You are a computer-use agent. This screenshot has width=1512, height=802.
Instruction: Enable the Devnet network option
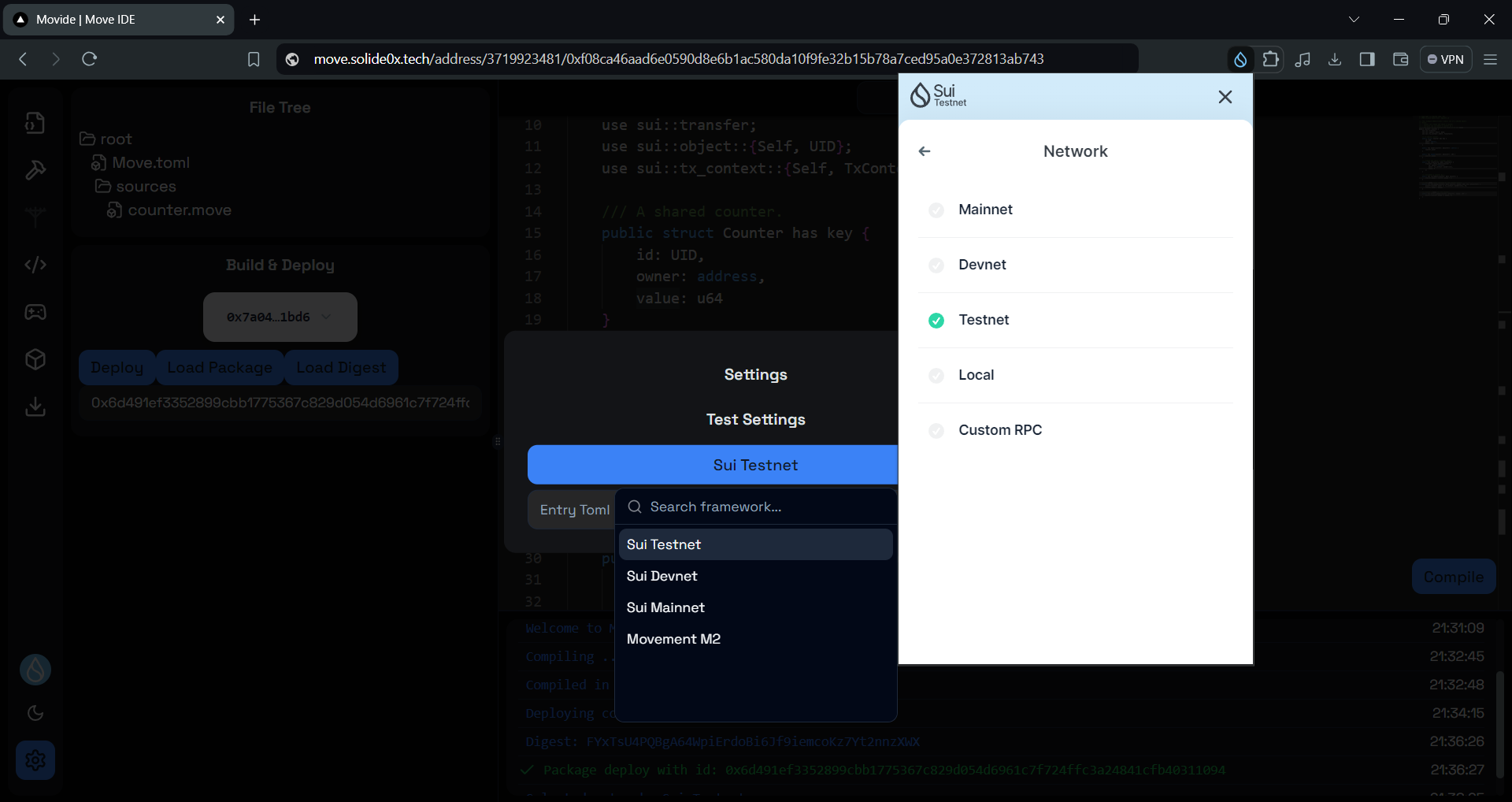click(x=936, y=265)
